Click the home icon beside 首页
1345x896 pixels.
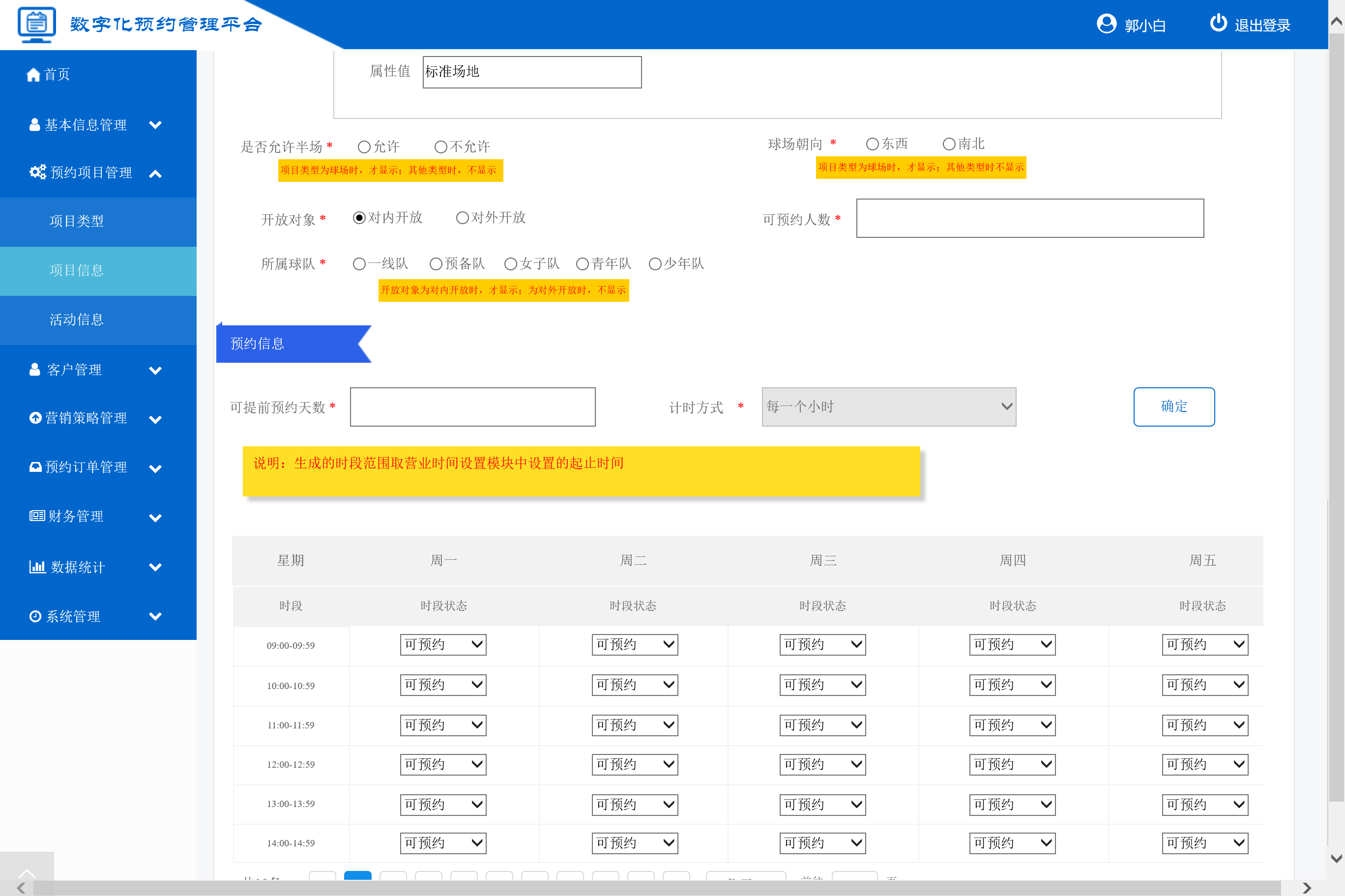(33, 75)
